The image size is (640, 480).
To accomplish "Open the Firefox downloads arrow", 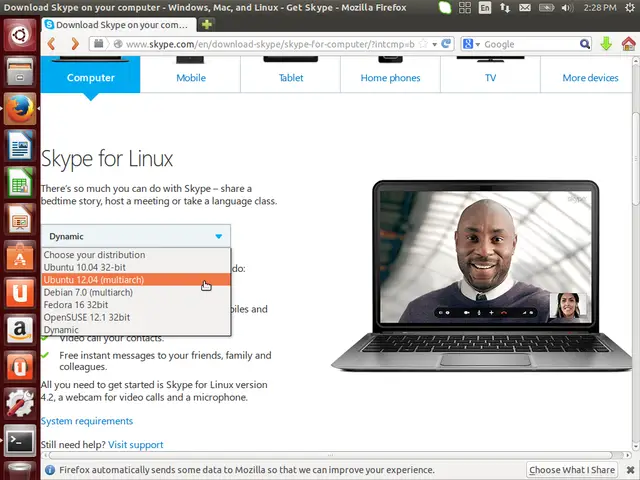I will pyautogui.click(x=606, y=44).
